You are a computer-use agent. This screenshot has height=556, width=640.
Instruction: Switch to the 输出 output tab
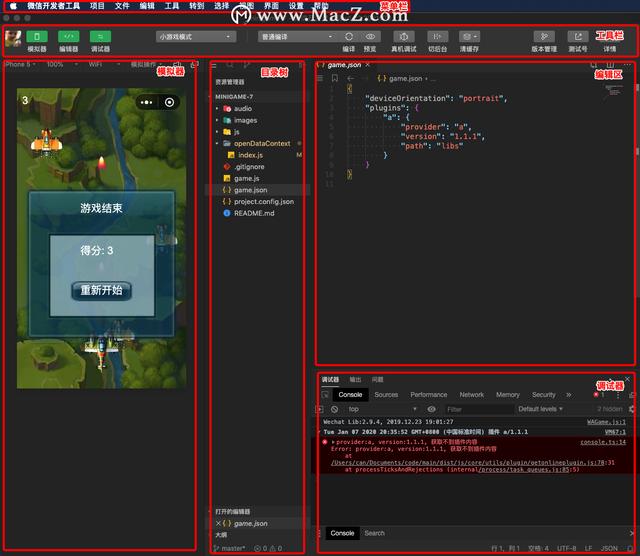coord(355,380)
